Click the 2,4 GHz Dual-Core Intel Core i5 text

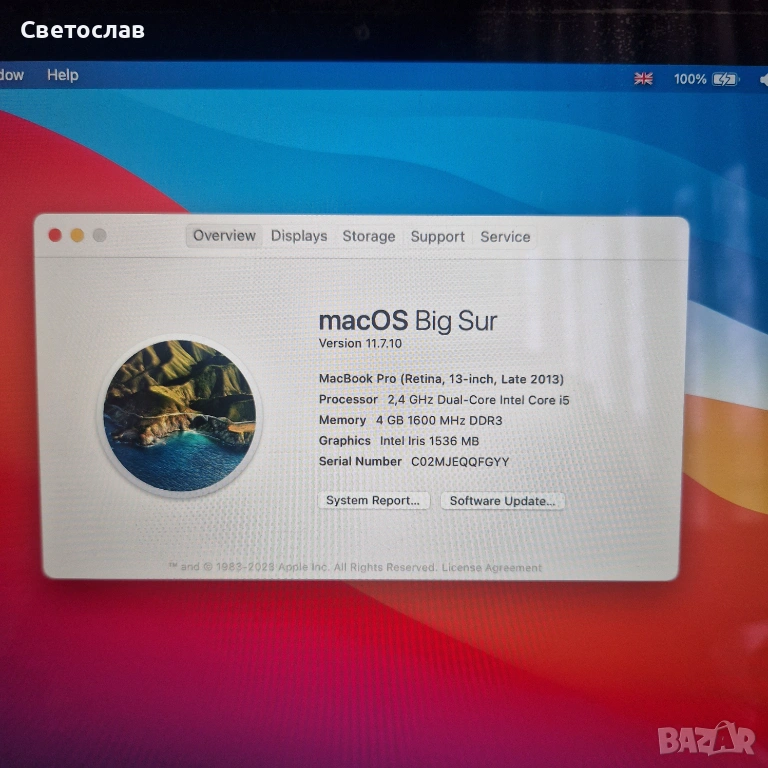click(x=479, y=400)
